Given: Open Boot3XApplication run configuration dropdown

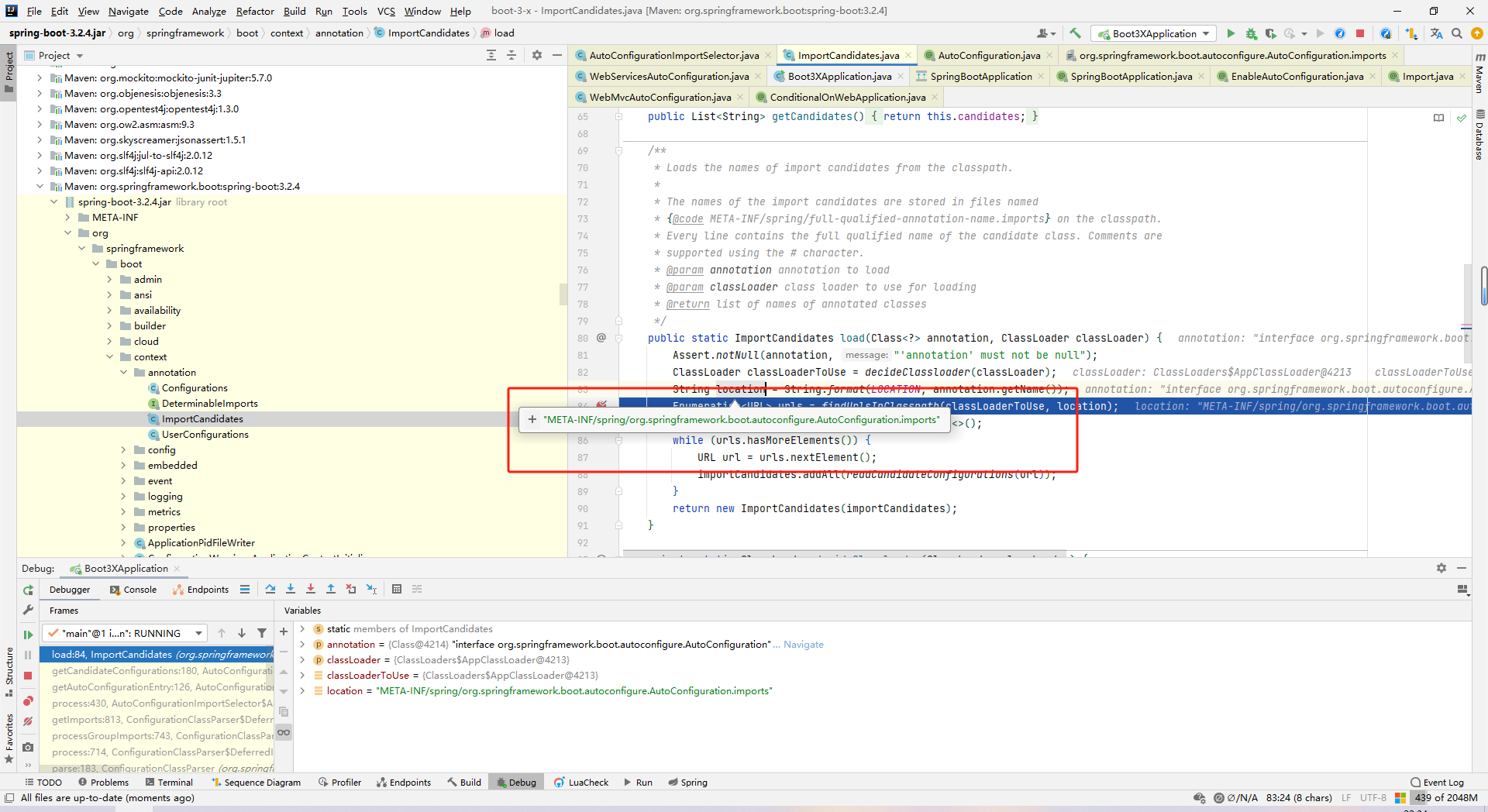Looking at the screenshot, I should (x=1153, y=33).
